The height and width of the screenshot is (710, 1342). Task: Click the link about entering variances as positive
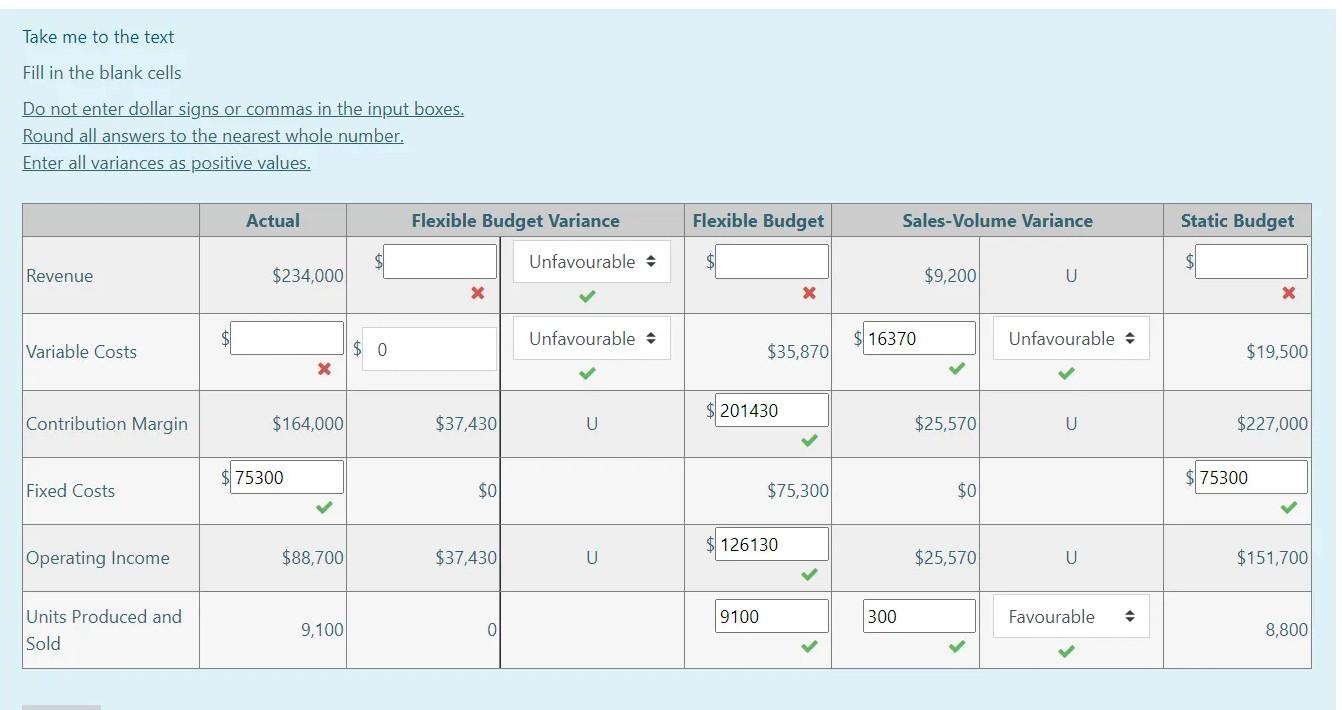(x=166, y=163)
